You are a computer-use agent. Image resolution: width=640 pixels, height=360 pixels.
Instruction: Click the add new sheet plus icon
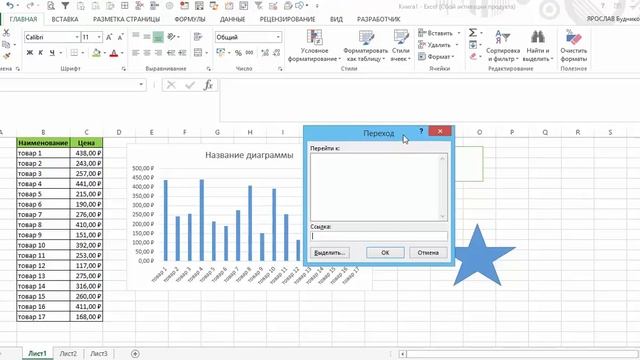[x=135, y=353]
